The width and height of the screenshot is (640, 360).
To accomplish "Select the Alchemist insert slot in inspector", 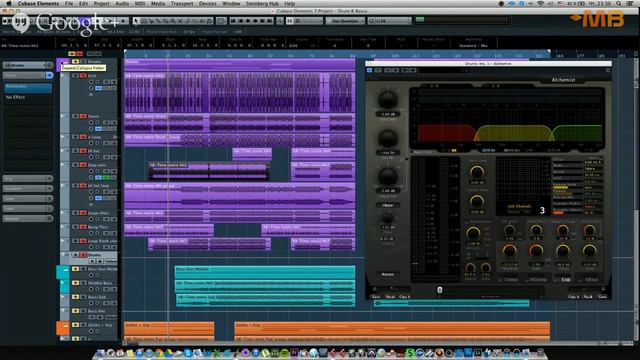I will point(28,87).
